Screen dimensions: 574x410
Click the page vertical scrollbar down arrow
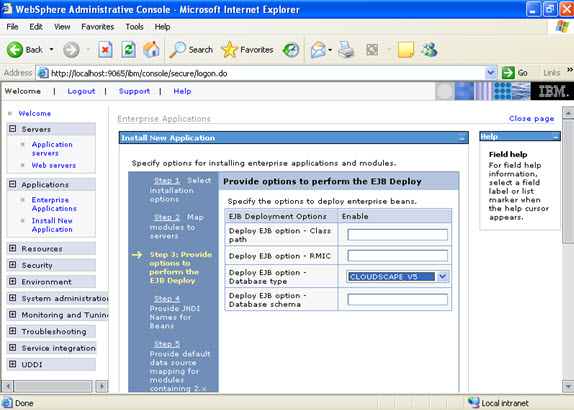click(568, 386)
